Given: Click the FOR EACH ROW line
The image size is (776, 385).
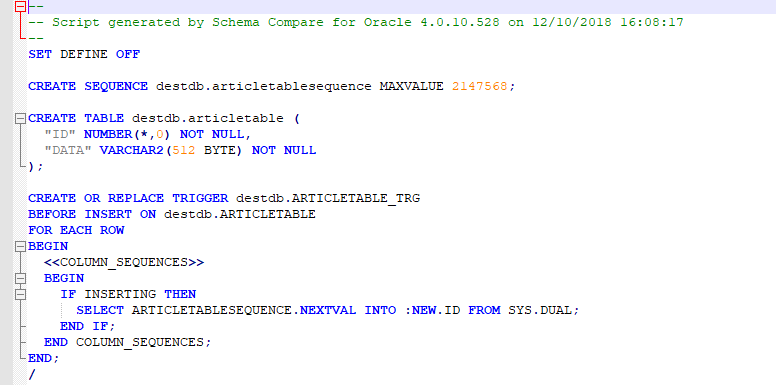Looking at the screenshot, I should click(x=76, y=230).
